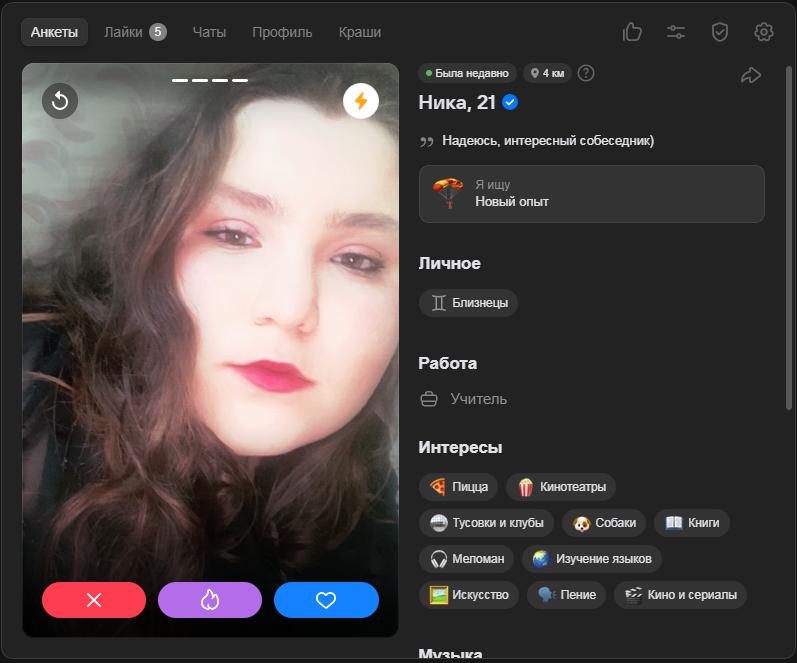This screenshot has width=797, height=663.
Task: Go to the Профиль tab
Action: (282, 32)
